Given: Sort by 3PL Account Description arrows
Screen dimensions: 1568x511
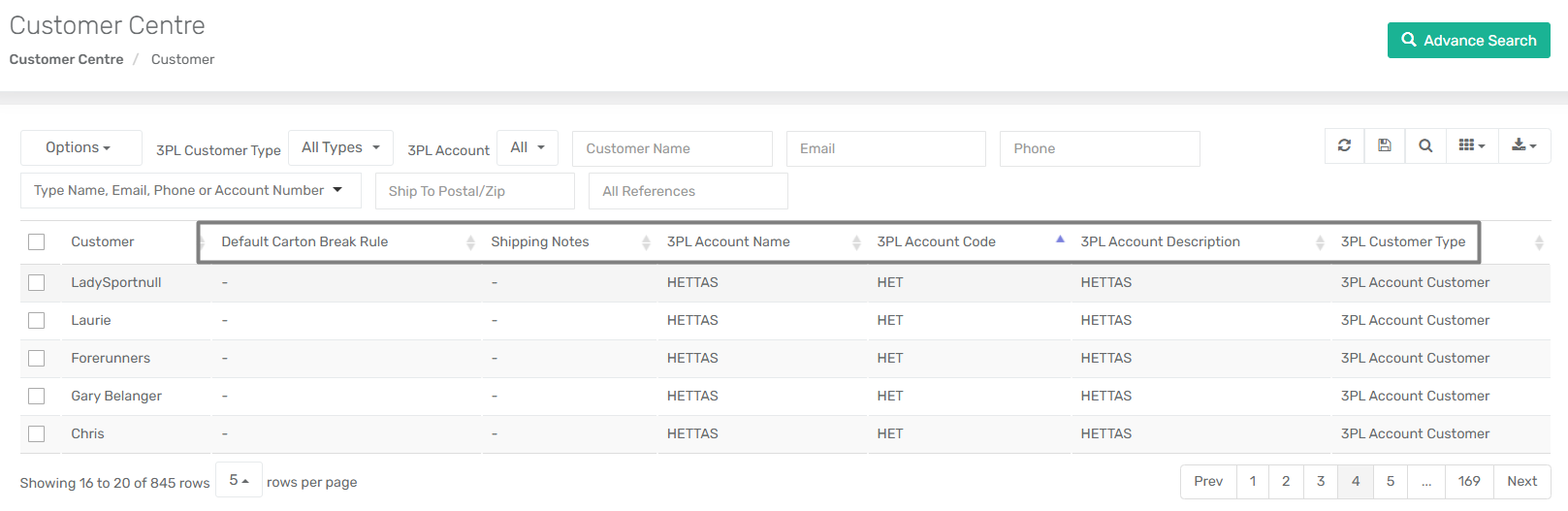Looking at the screenshot, I should pyautogui.click(x=1320, y=242).
